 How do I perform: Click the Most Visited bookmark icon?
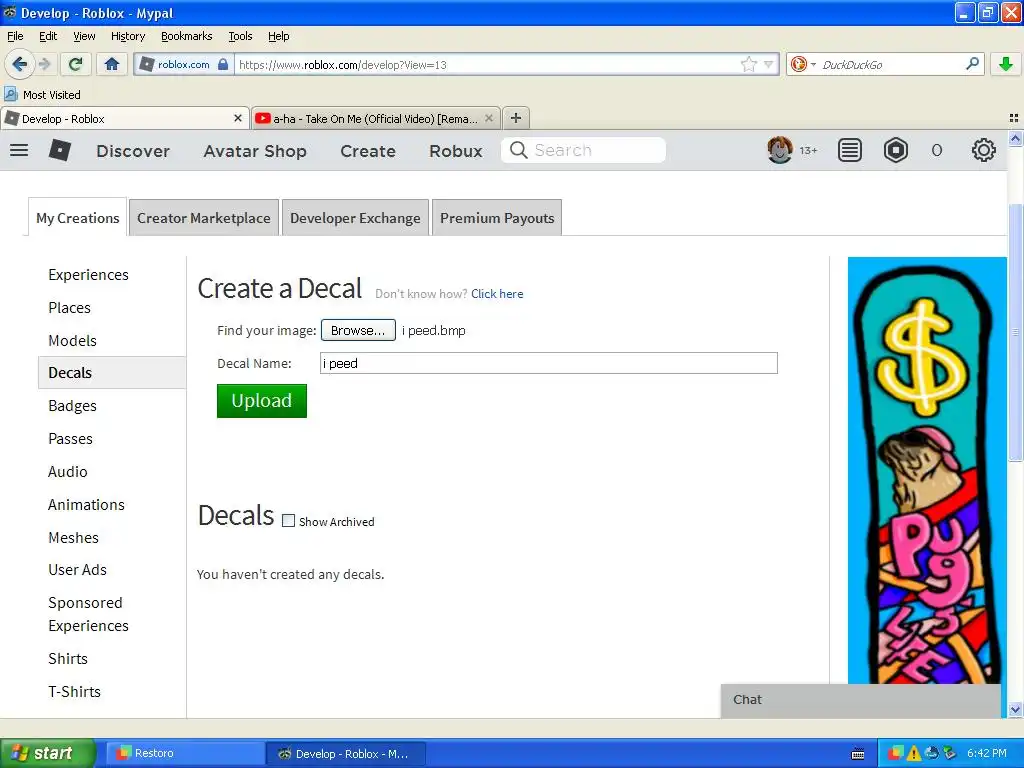(10, 94)
